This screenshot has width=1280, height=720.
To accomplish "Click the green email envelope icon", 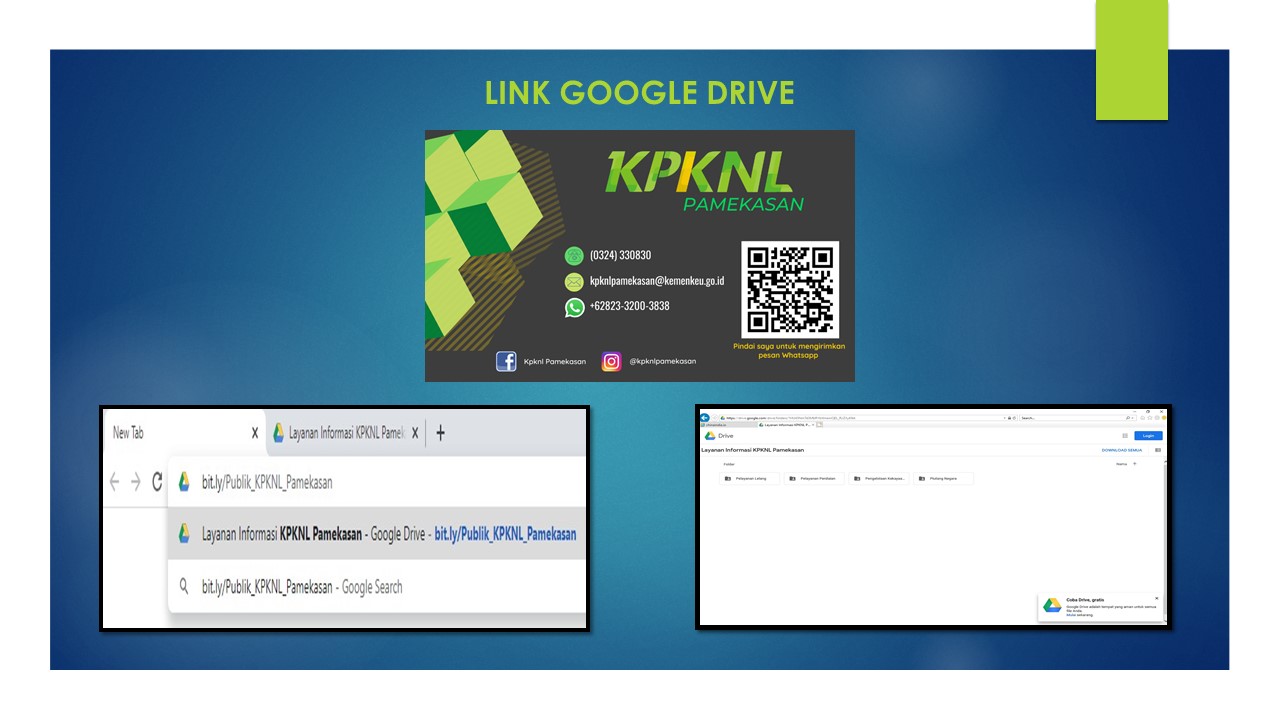I will [x=574, y=282].
